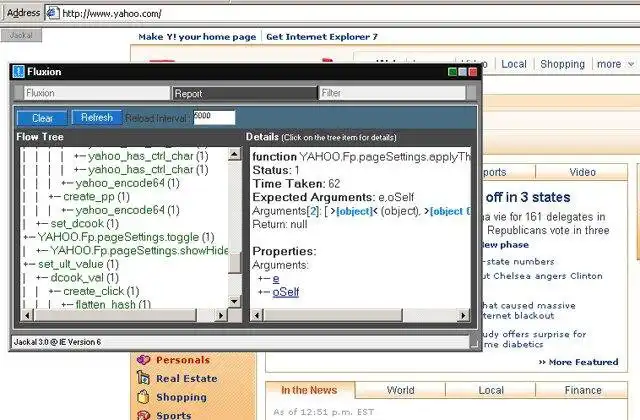Click the Fluxion window title icon
This screenshot has height=420, width=640.
(x=18, y=71)
